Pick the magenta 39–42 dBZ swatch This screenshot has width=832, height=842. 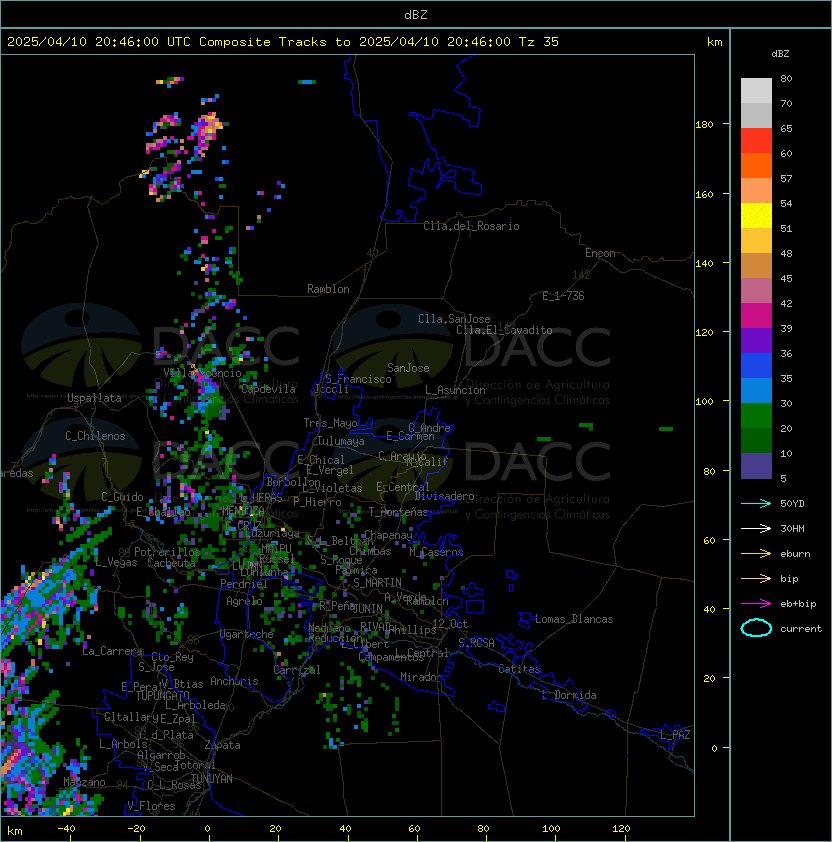(x=756, y=316)
